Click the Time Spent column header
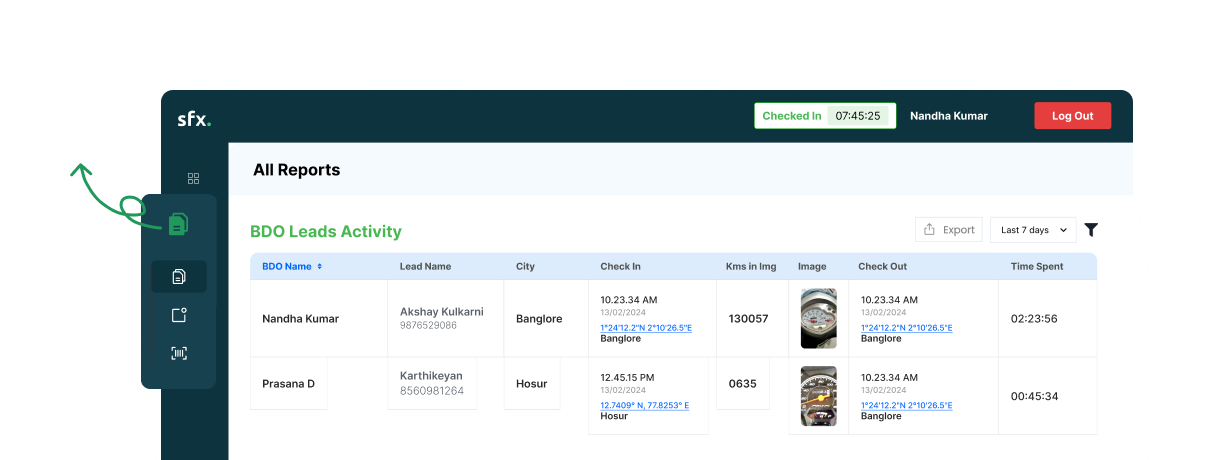The width and height of the screenshot is (1227, 460). click(1037, 267)
